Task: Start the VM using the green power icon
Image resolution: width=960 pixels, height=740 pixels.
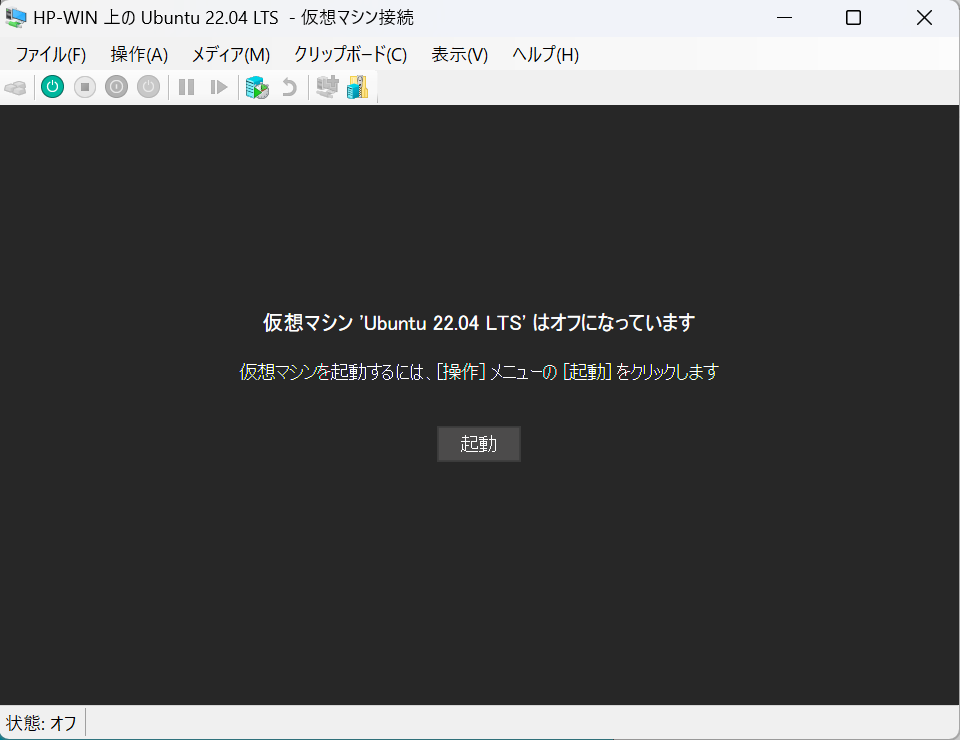Action: coord(51,87)
